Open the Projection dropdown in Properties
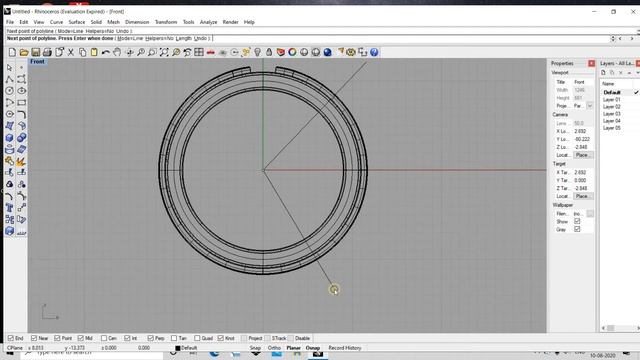The width and height of the screenshot is (640, 360). tap(590, 106)
